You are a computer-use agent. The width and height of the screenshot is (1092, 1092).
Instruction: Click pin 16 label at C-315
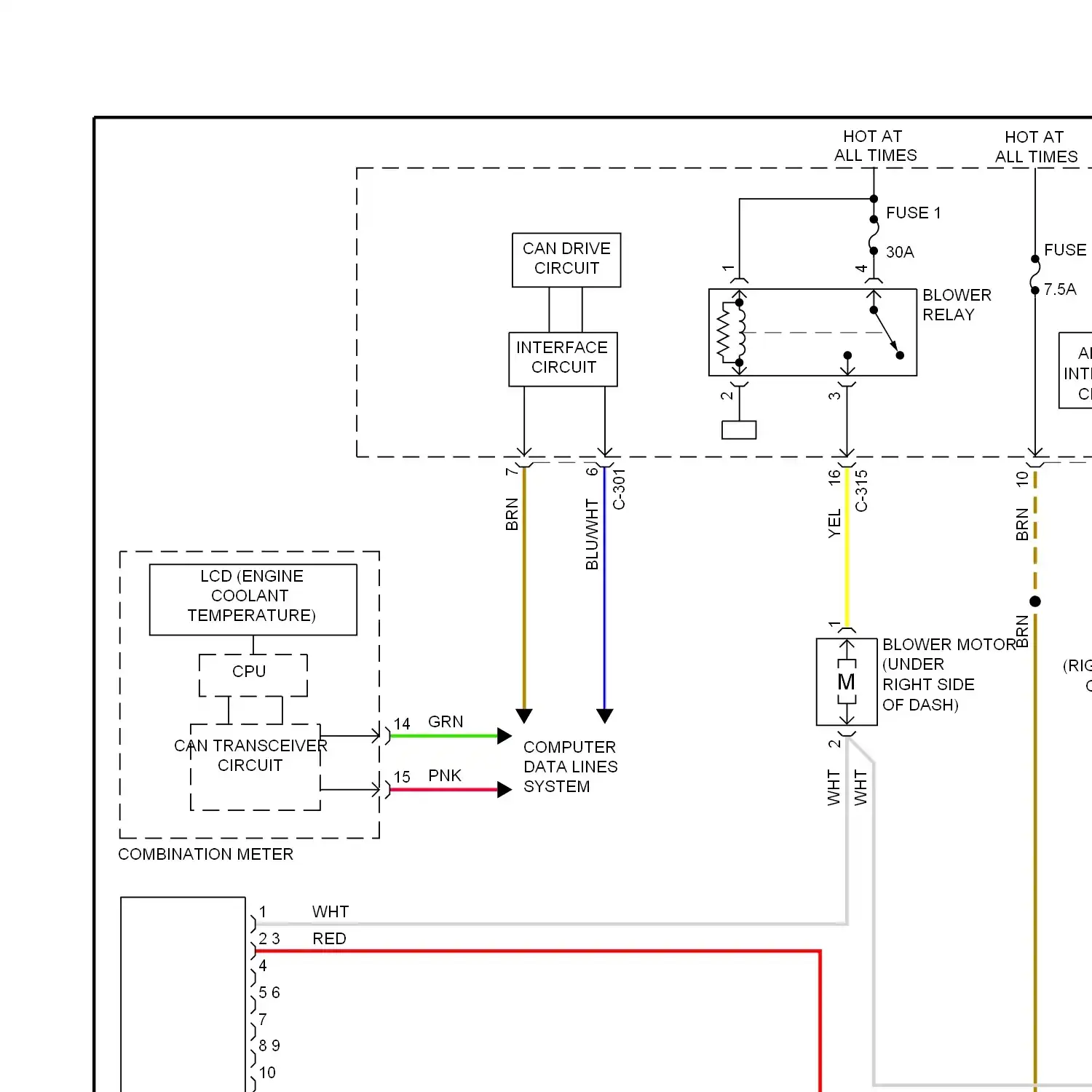pos(834,478)
